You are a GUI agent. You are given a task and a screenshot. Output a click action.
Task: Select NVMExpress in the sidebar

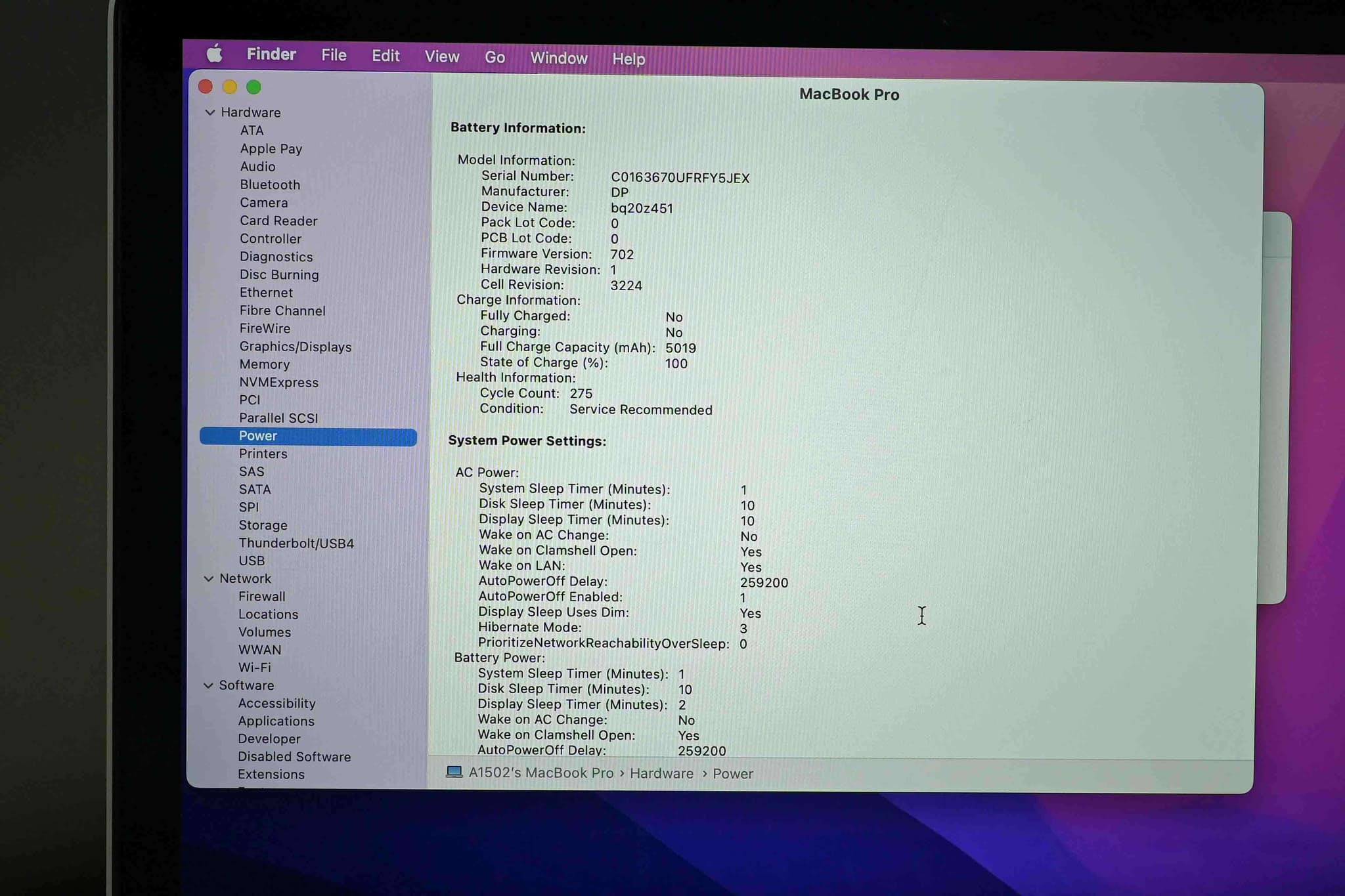(278, 383)
